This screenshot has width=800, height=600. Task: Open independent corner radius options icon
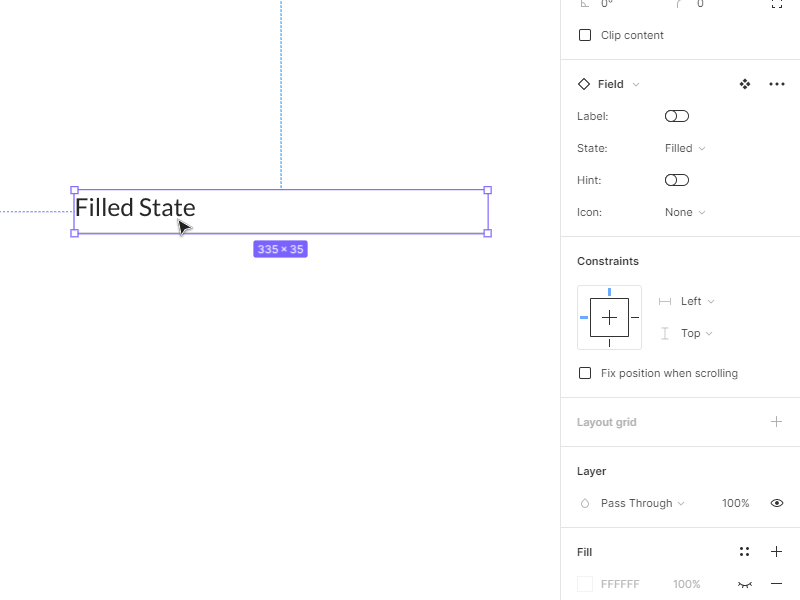coord(777,5)
